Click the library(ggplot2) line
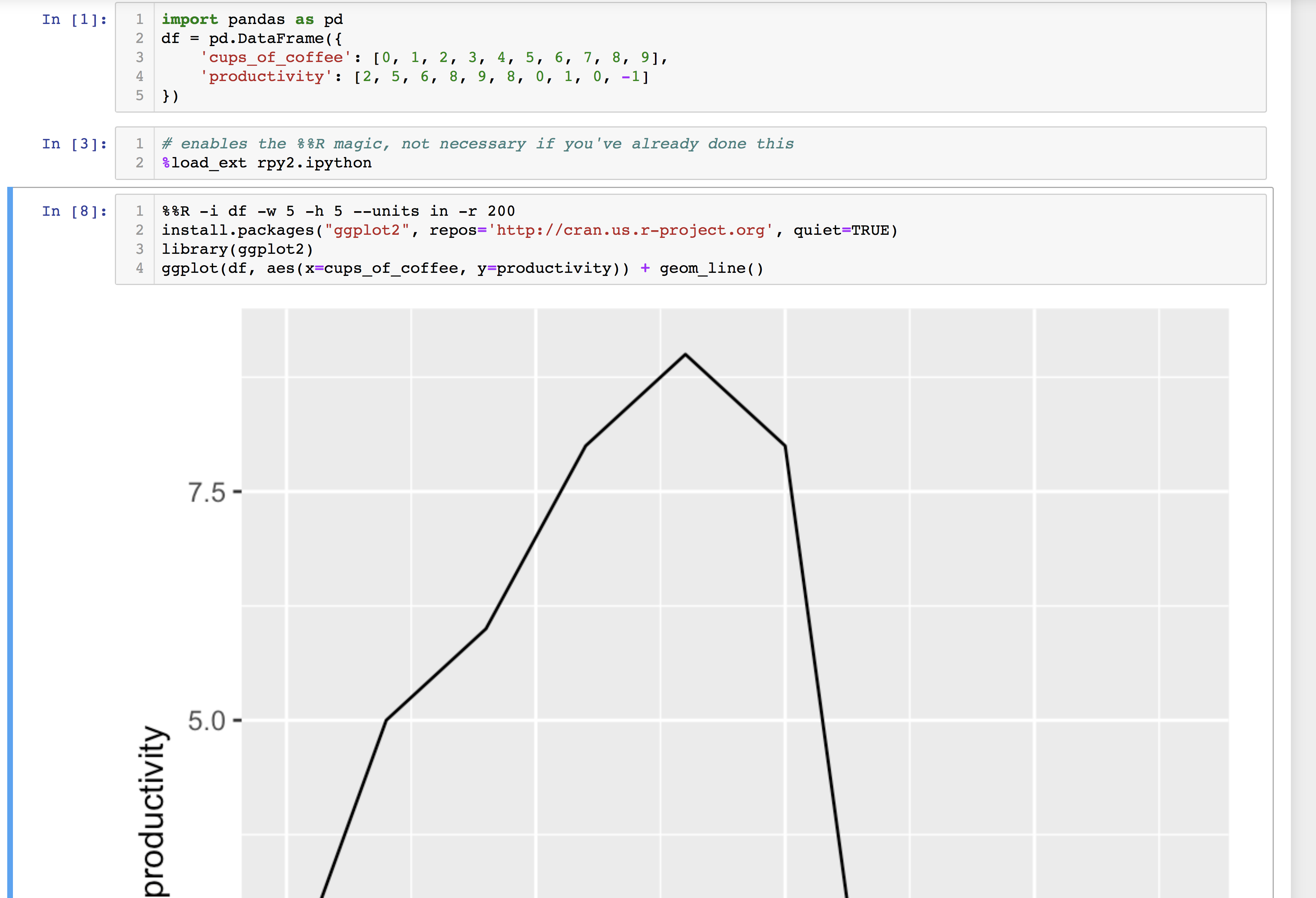 (237, 249)
